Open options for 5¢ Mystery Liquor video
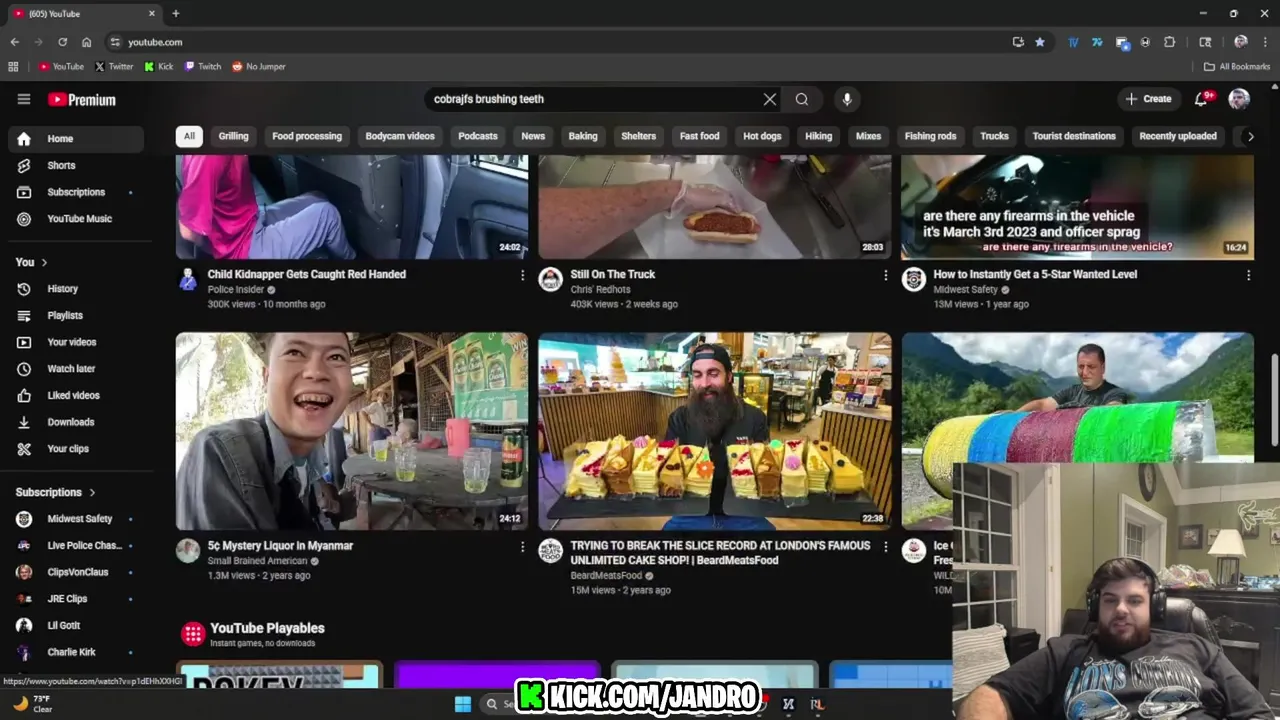Screen dimensions: 1280x720 (x=522, y=547)
